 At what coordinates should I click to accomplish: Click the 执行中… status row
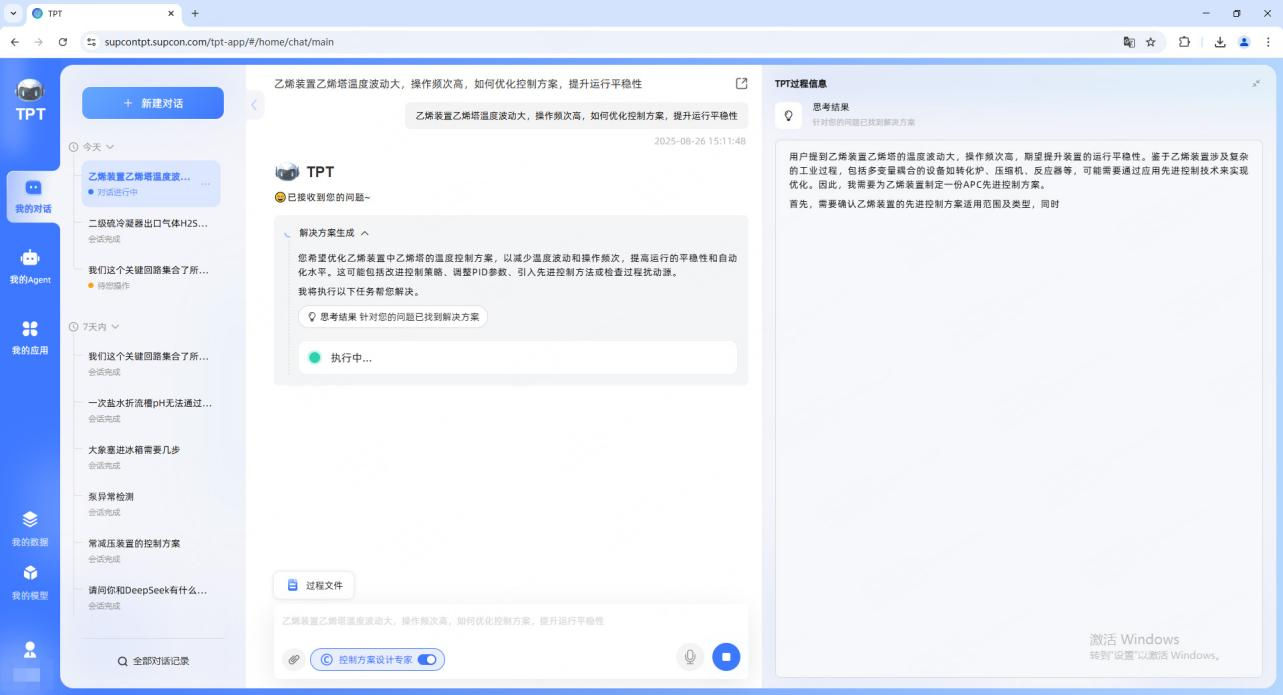[x=518, y=358]
